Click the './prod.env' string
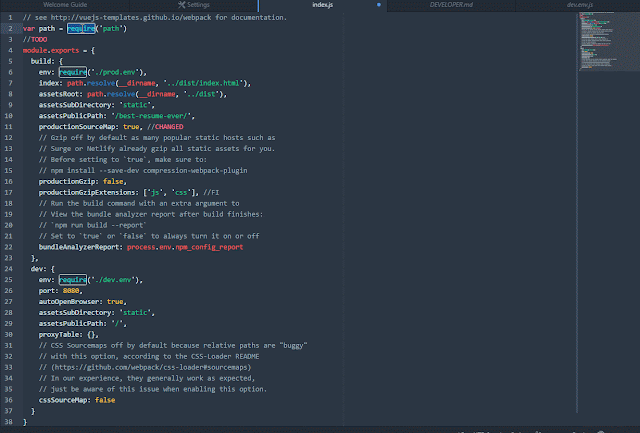This screenshot has height=433, width=640. click(115, 72)
